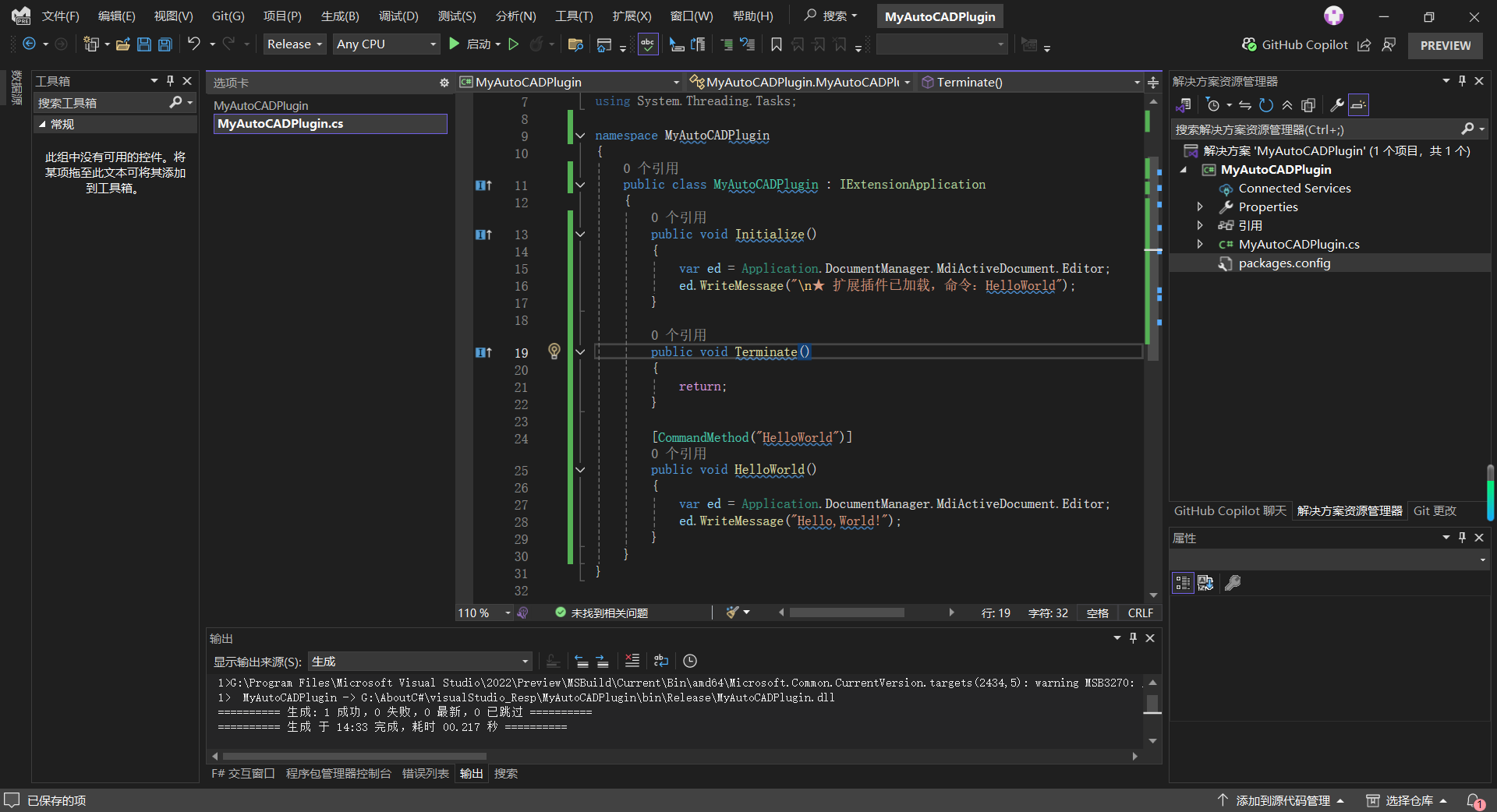Click 添加到源代码管理 in status bar
The height and width of the screenshot is (812, 1497).
[x=1283, y=800]
